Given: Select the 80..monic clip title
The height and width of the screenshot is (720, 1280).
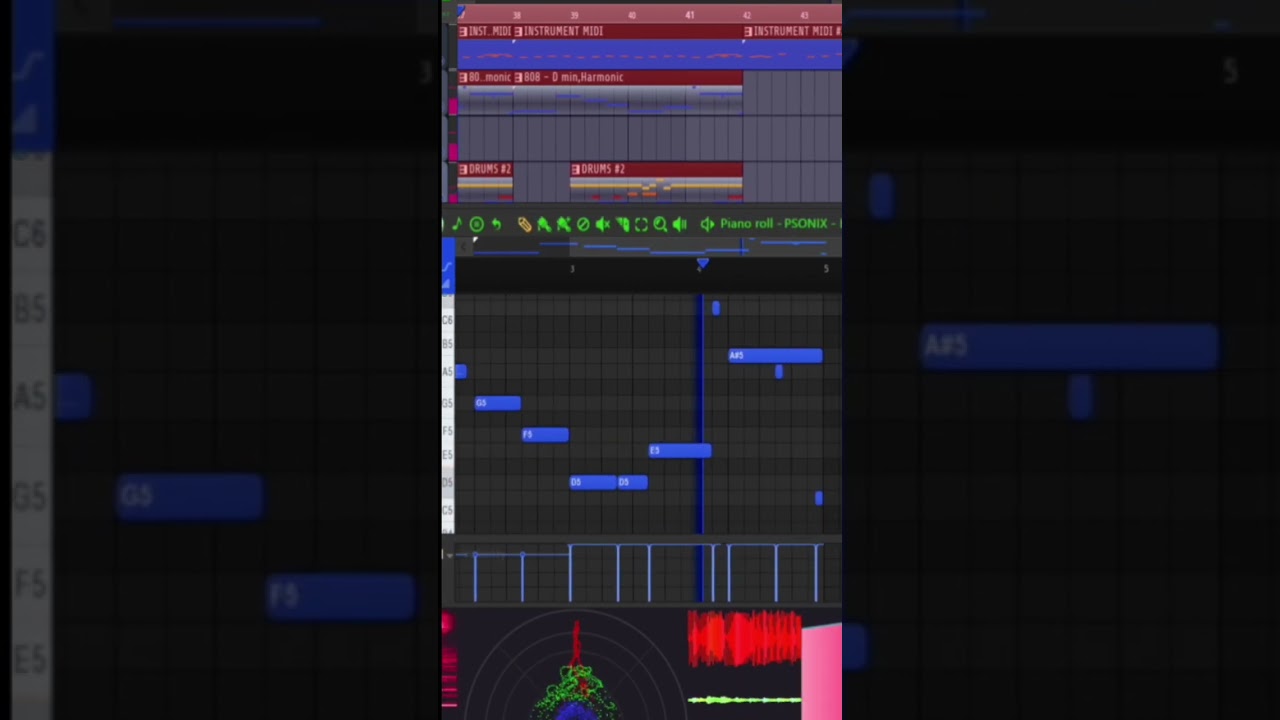Looking at the screenshot, I should tap(490, 77).
